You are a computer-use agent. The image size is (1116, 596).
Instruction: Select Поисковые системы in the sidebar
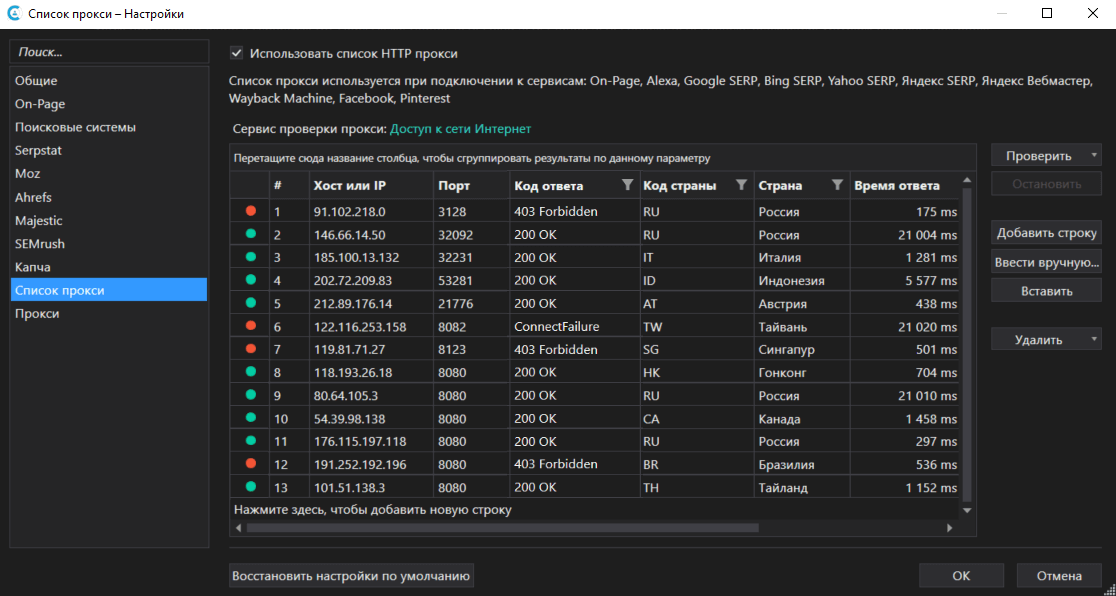(108, 127)
